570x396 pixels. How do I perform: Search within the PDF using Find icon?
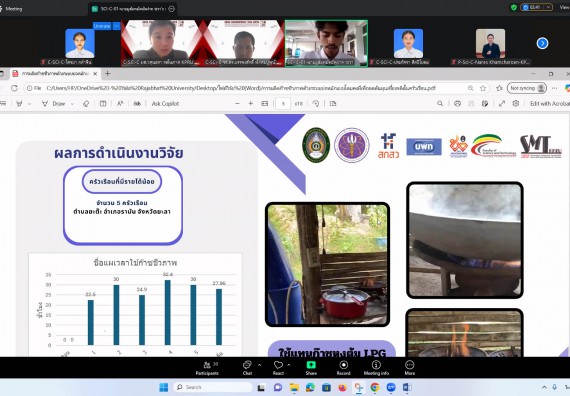[440, 104]
